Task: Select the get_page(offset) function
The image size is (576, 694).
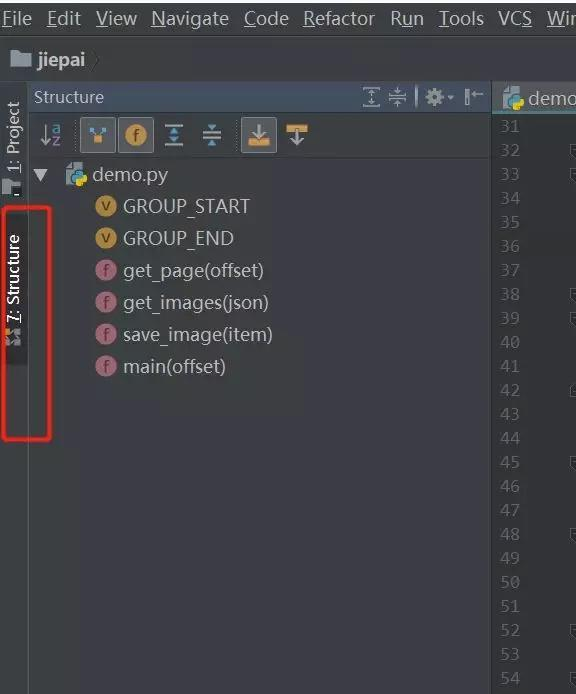Action: [193, 271]
